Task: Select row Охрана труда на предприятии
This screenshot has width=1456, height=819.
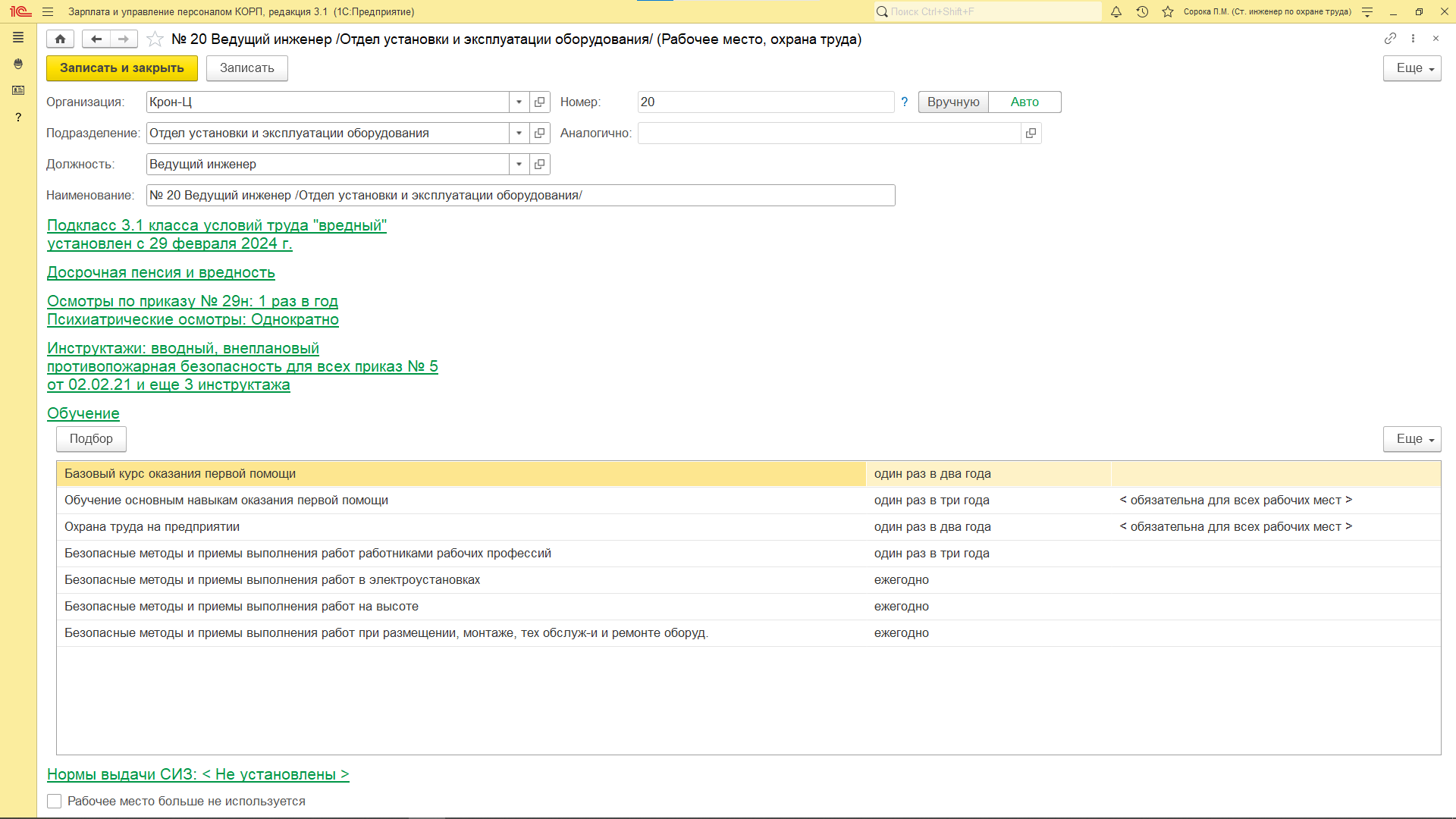Action: point(152,526)
